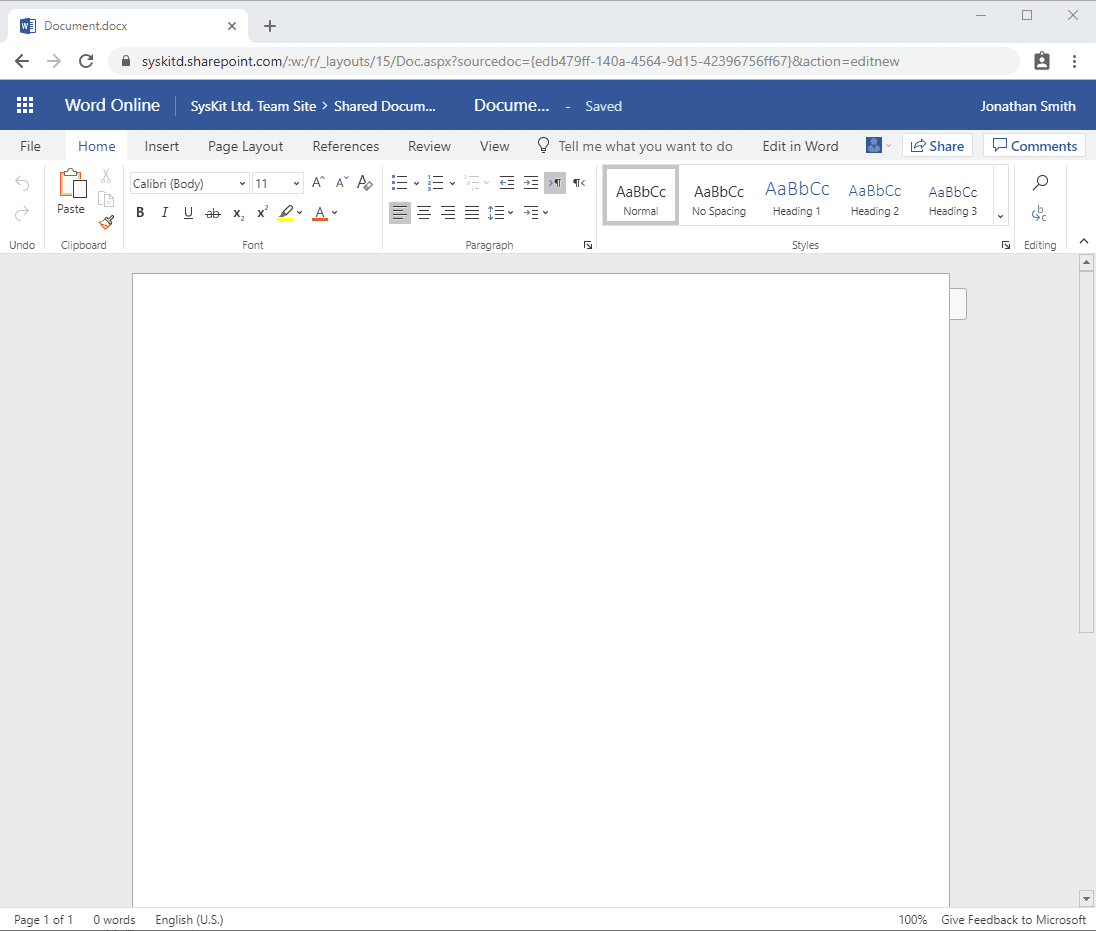Open the Chrome profile icon
Viewport: 1096px width, 931px height.
coord(1041,61)
